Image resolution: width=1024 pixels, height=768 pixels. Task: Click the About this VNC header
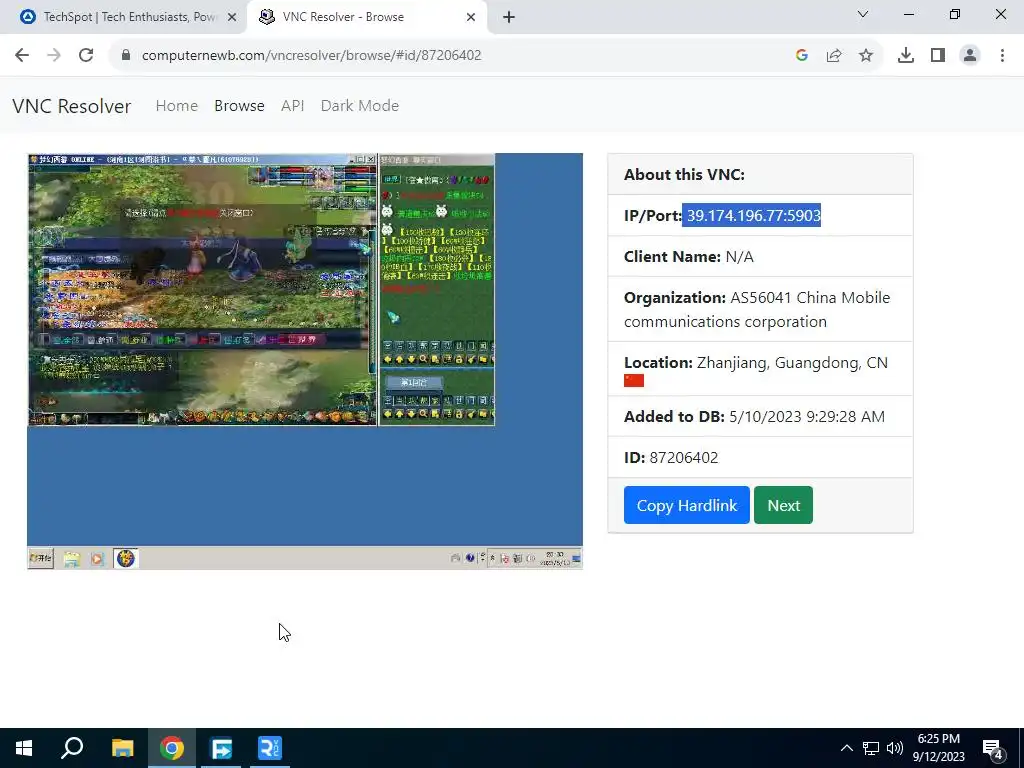coord(684,174)
